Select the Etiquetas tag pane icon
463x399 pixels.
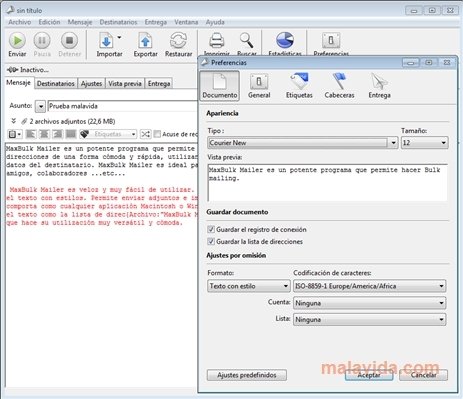299,85
